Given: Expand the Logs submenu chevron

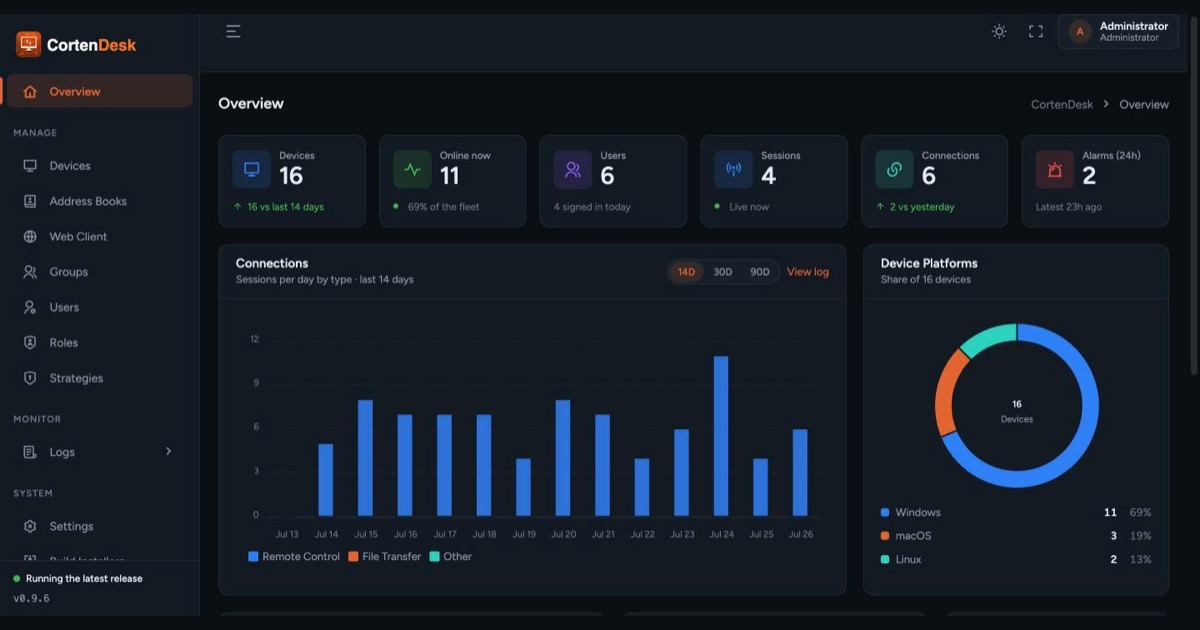Looking at the screenshot, I should point(168,452).
